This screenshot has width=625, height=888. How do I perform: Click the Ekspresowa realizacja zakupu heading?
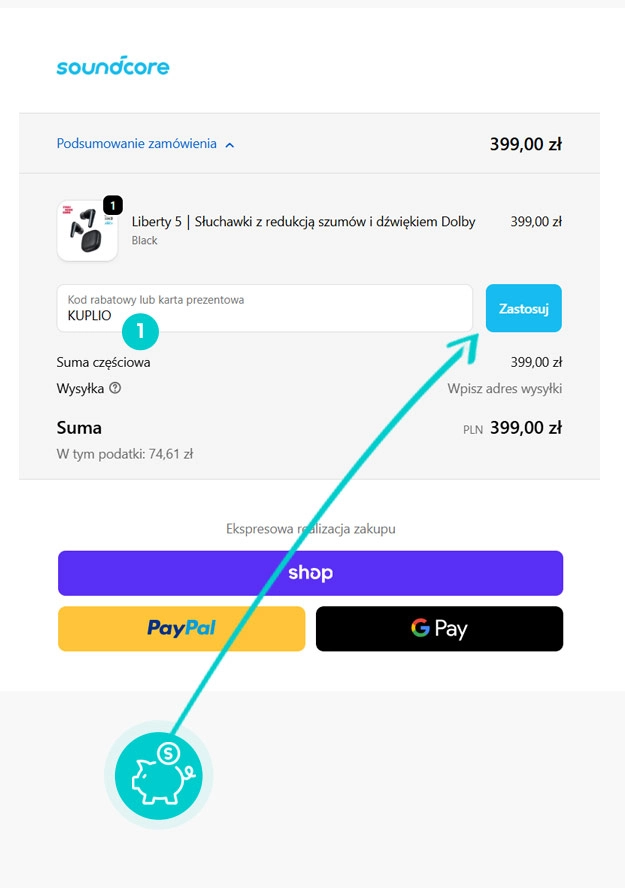(x=310, y=528)
